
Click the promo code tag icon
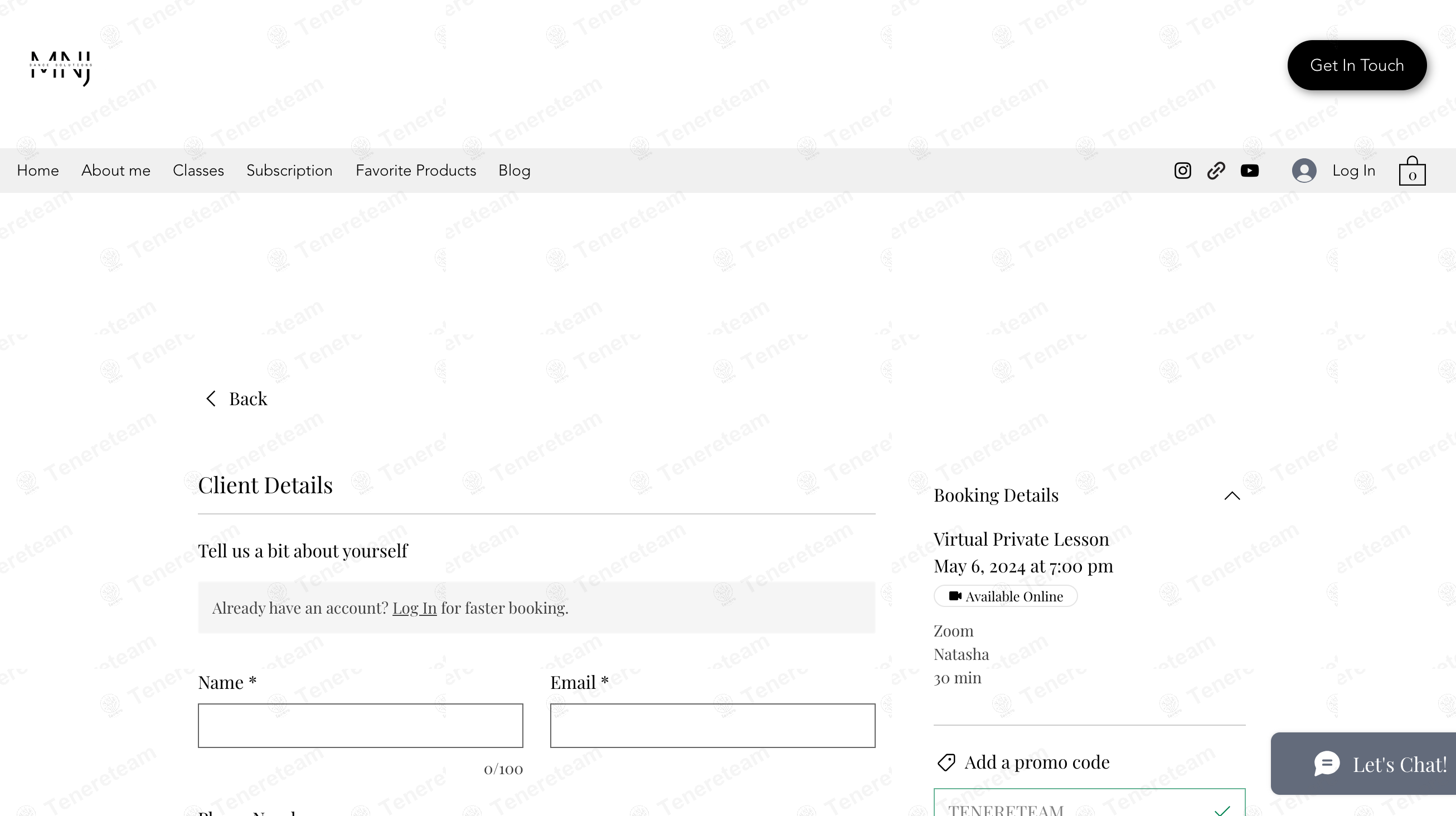tap(946, 762)
